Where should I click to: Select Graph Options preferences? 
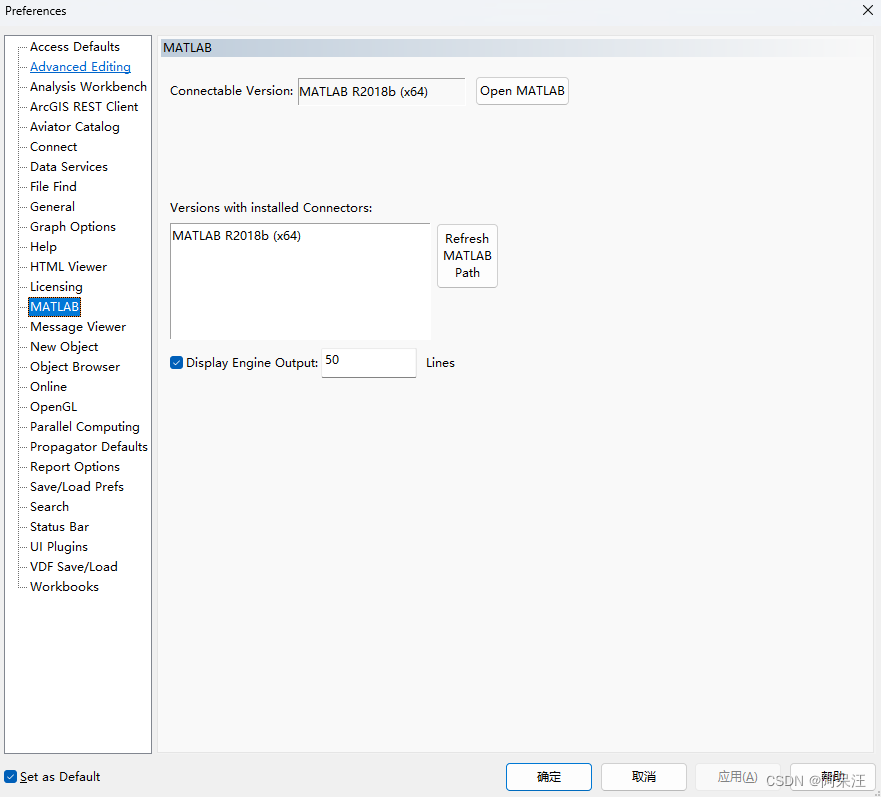click(x=73, y=227)
